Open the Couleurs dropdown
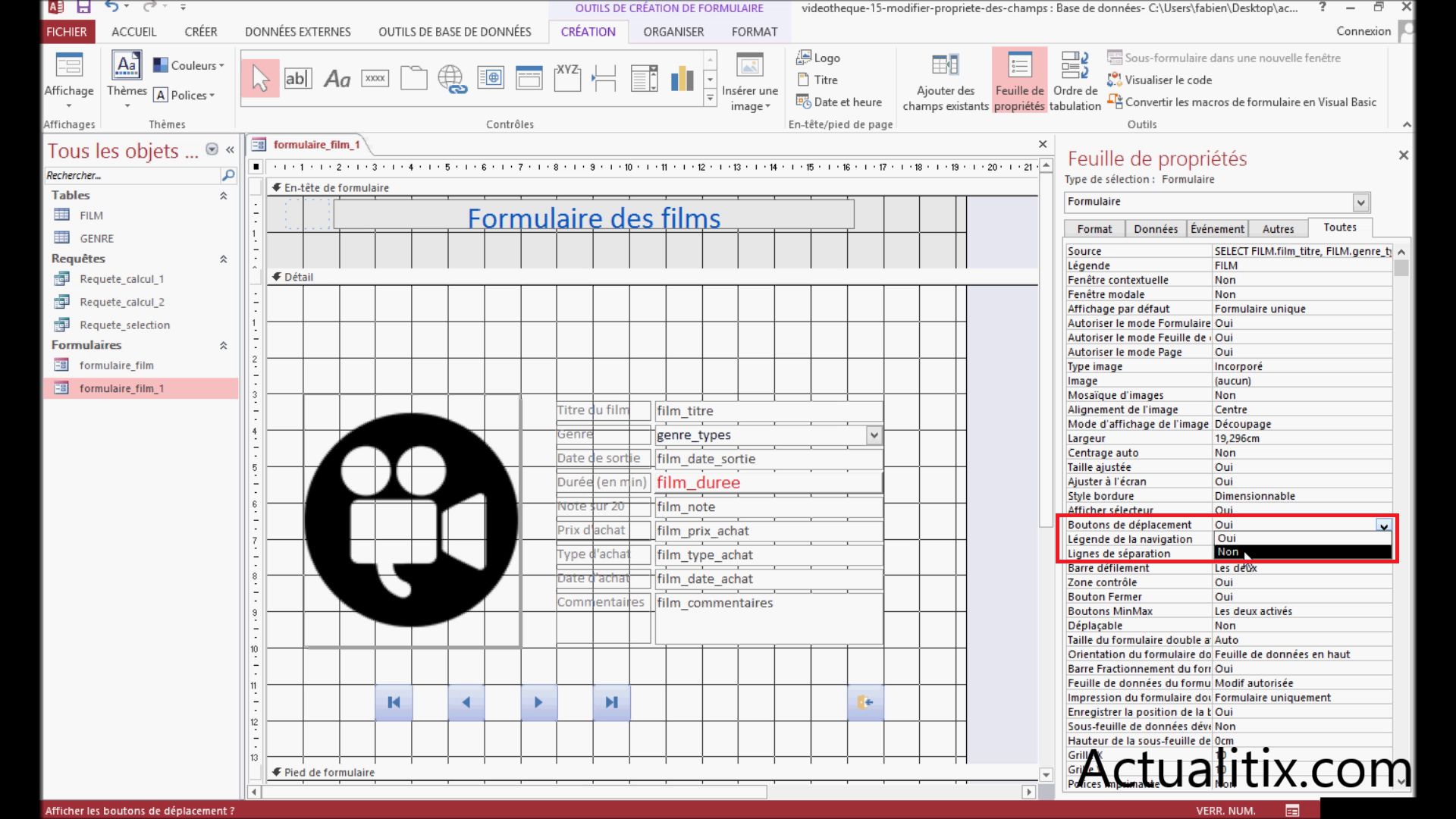Viewport: 1456px width, 819px height. pos(189,65)
